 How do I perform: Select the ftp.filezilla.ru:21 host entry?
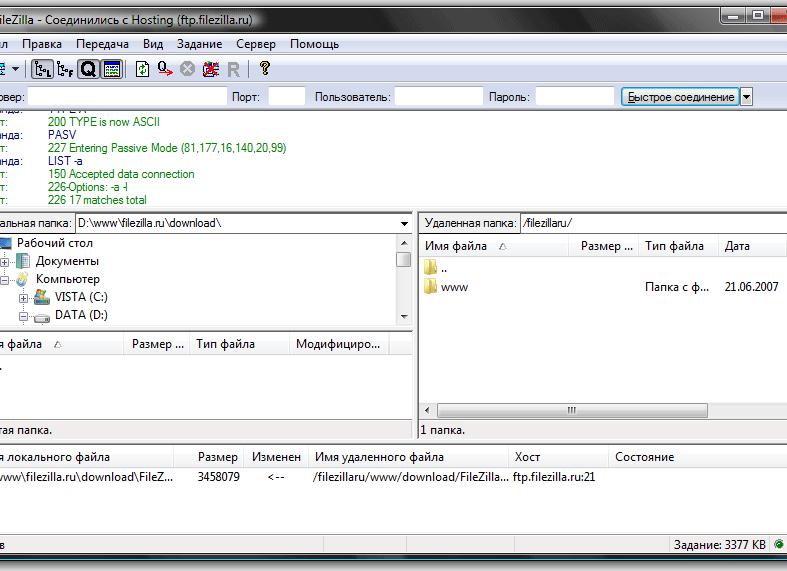[554, 477]
